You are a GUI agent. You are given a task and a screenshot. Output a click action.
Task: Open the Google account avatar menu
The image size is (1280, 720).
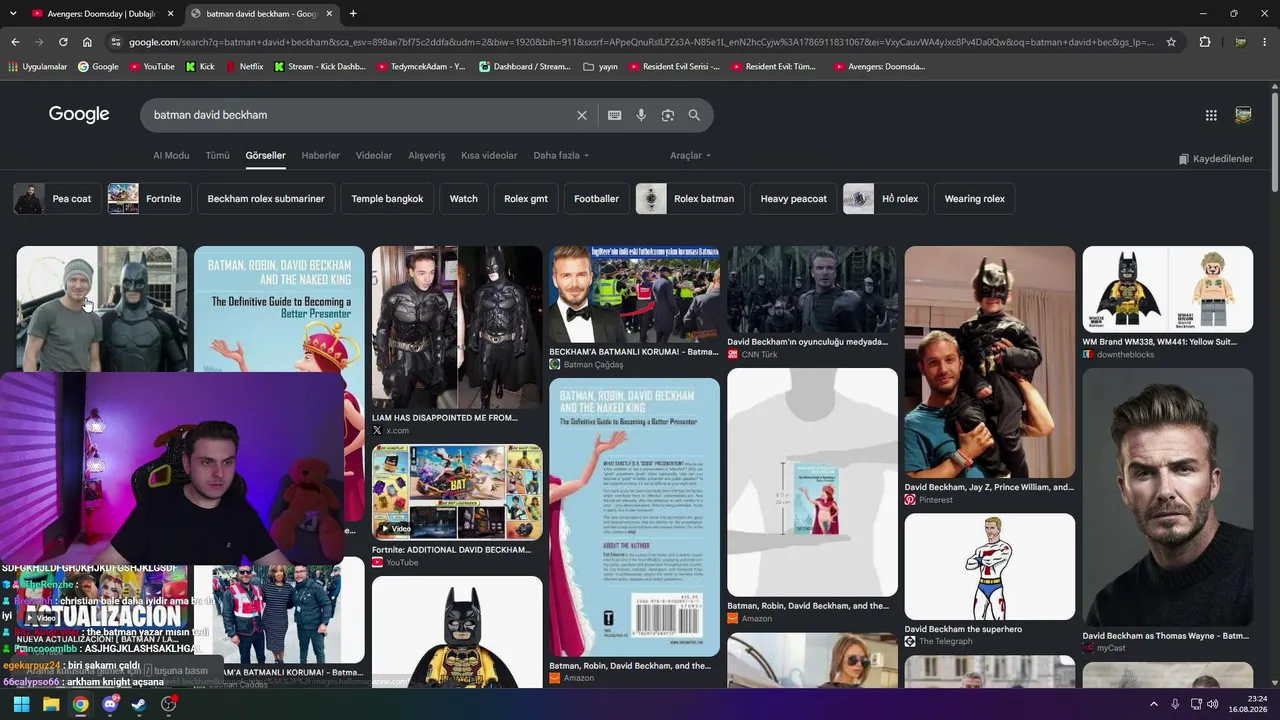[x=1243, y=115]
